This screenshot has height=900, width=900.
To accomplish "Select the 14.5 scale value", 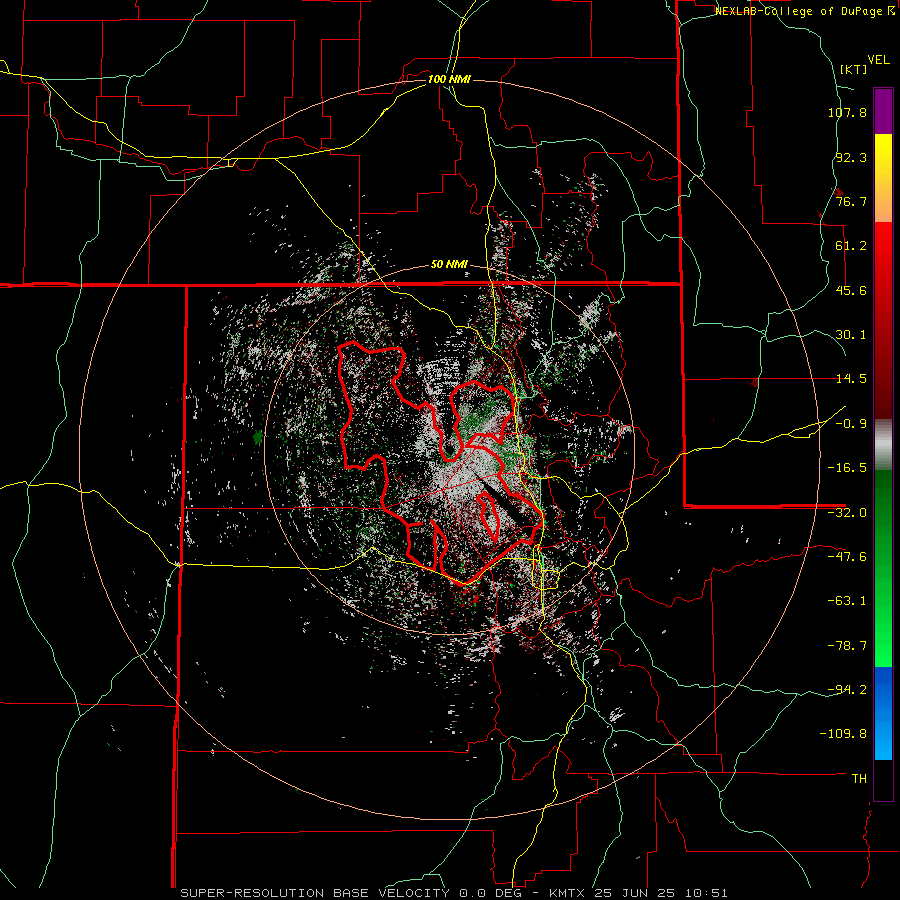I will pyautogui.click(x=851, y=379).
